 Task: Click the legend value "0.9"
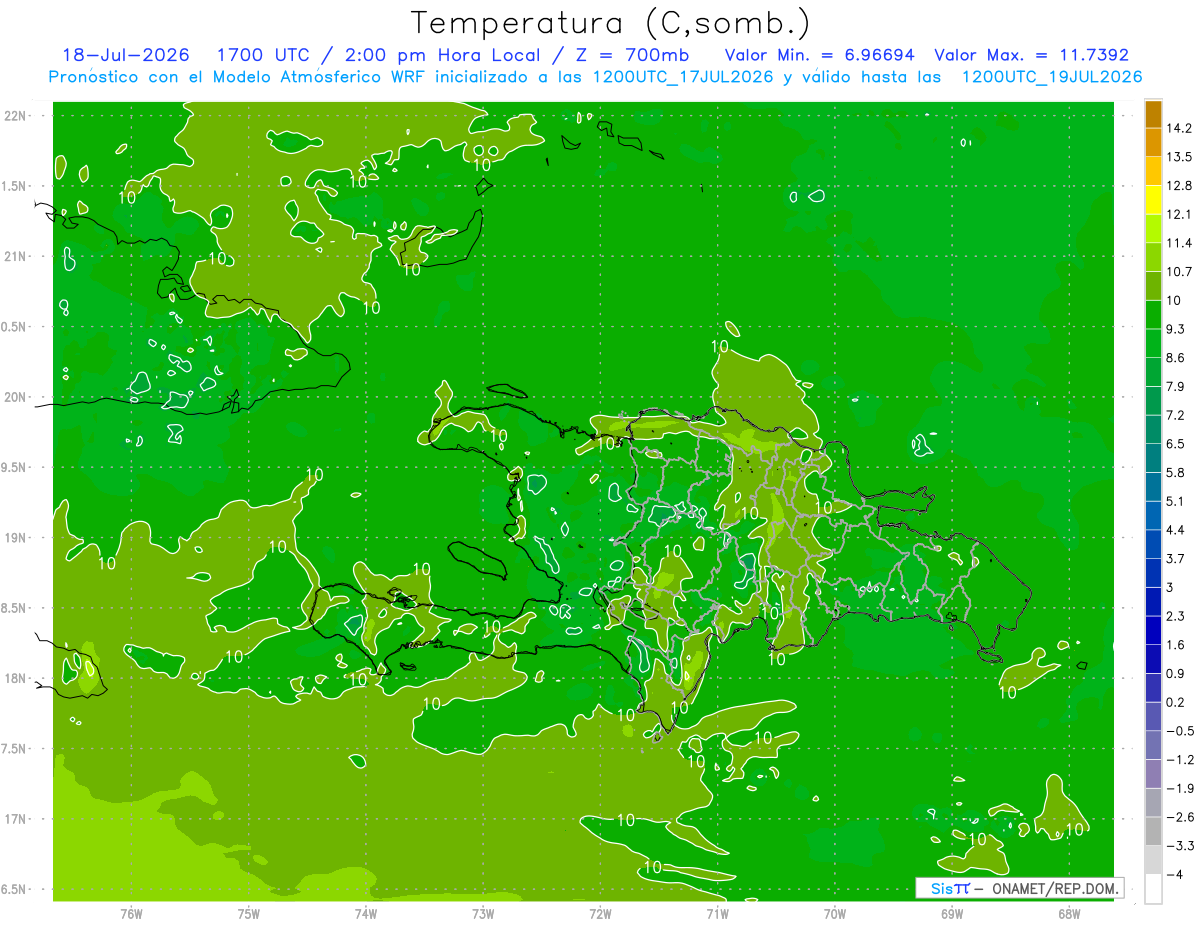point(1176,673)
